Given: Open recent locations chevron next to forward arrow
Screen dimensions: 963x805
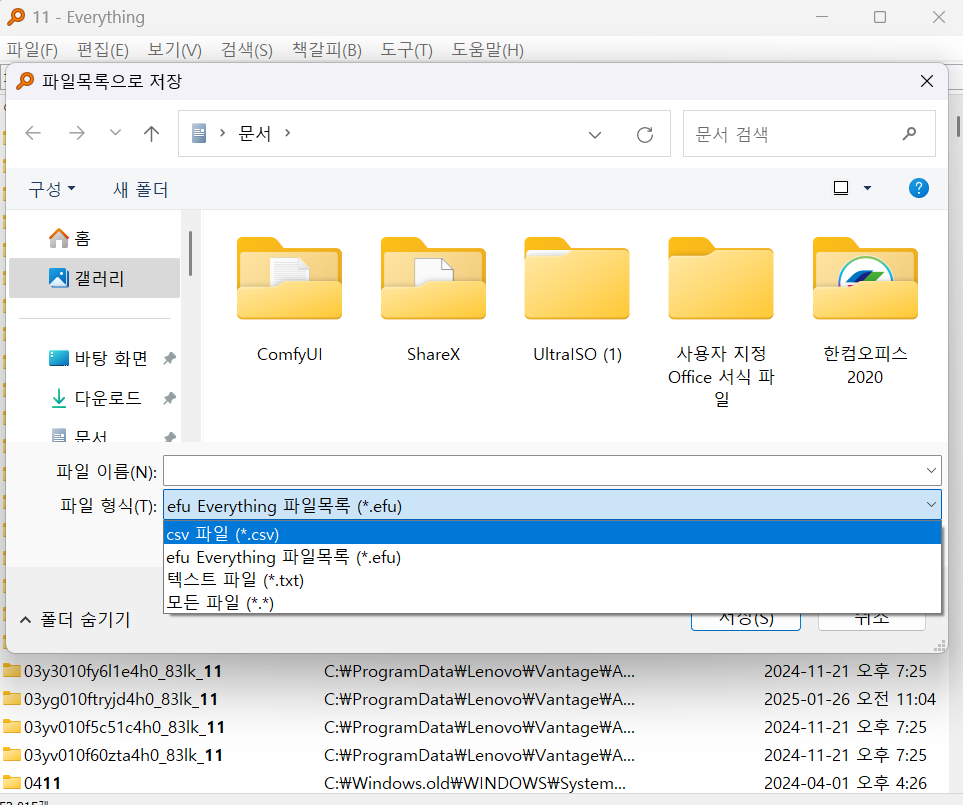Looking at the screenshot, I should click(x=115, y=133).
